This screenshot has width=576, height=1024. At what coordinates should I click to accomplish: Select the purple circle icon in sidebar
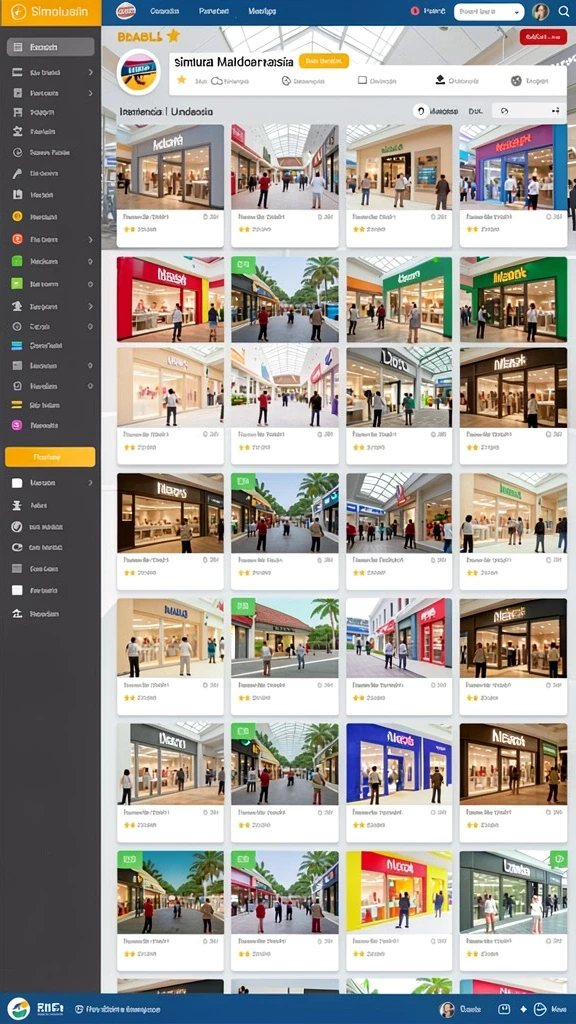click(x=18, y=425)
